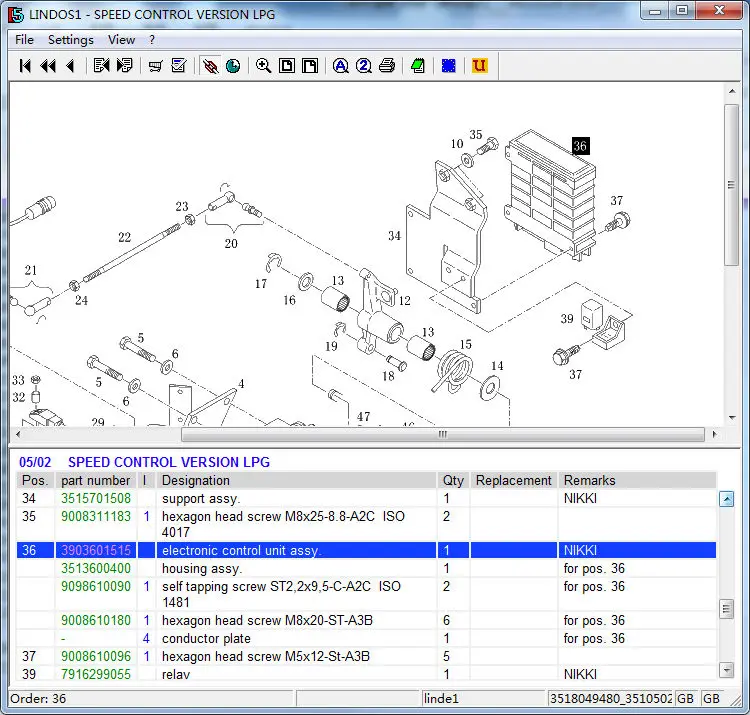Screen dimensions: 750x715
Task: Jump to first page arrow icon
Action: (x=25, y=66)
